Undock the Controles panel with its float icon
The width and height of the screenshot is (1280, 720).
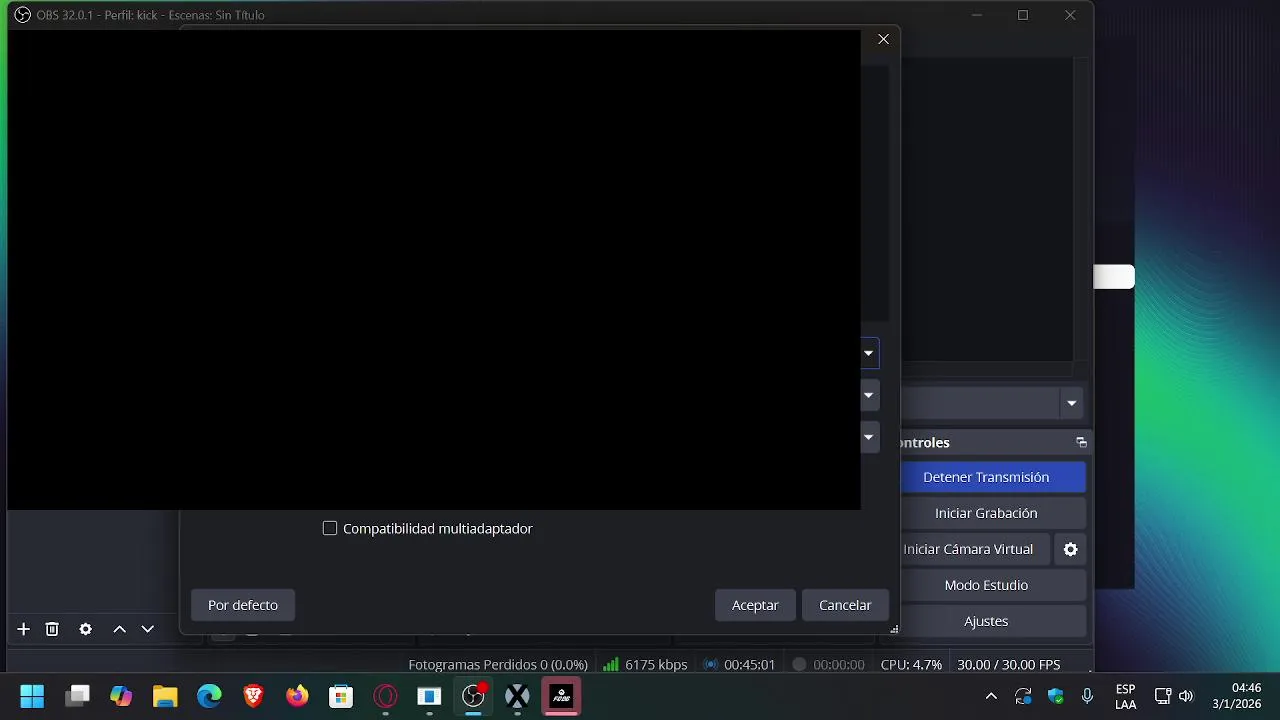tap(1081, 442)
